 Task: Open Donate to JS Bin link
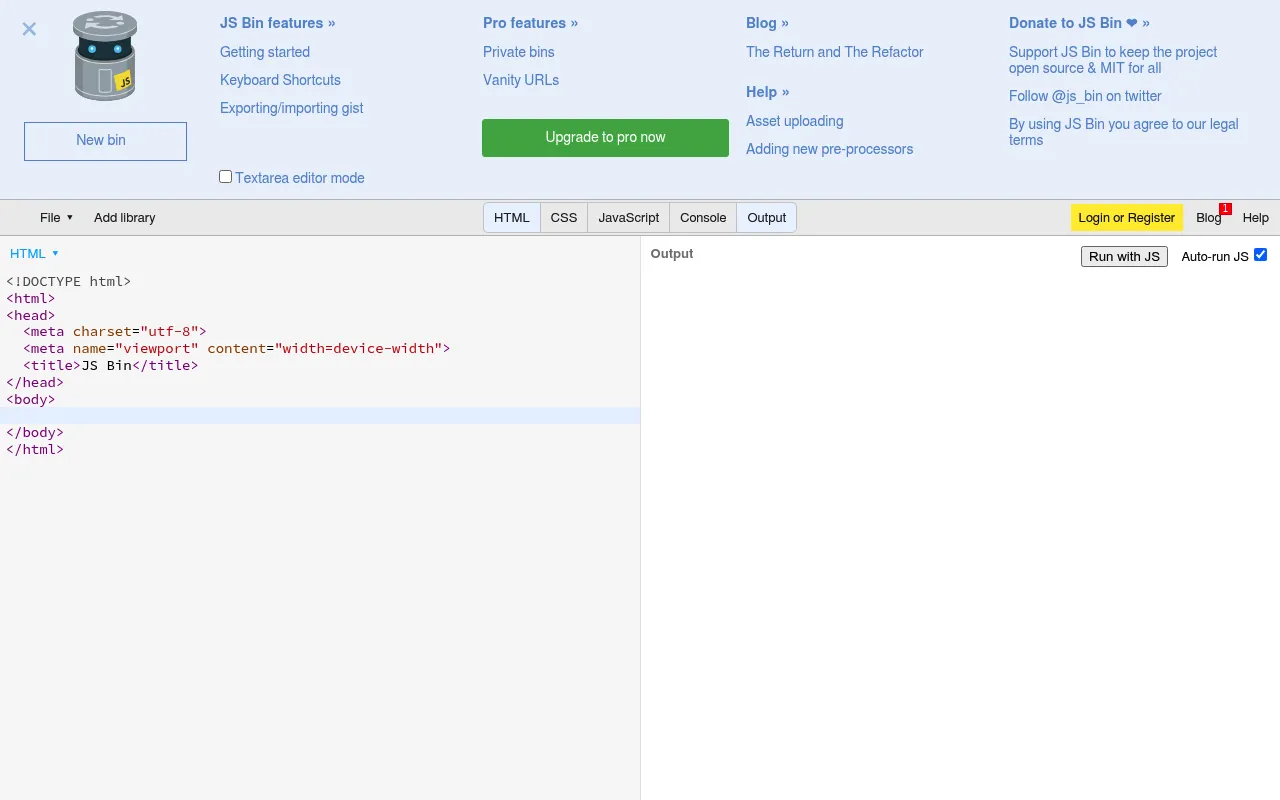pos(1079,23)
